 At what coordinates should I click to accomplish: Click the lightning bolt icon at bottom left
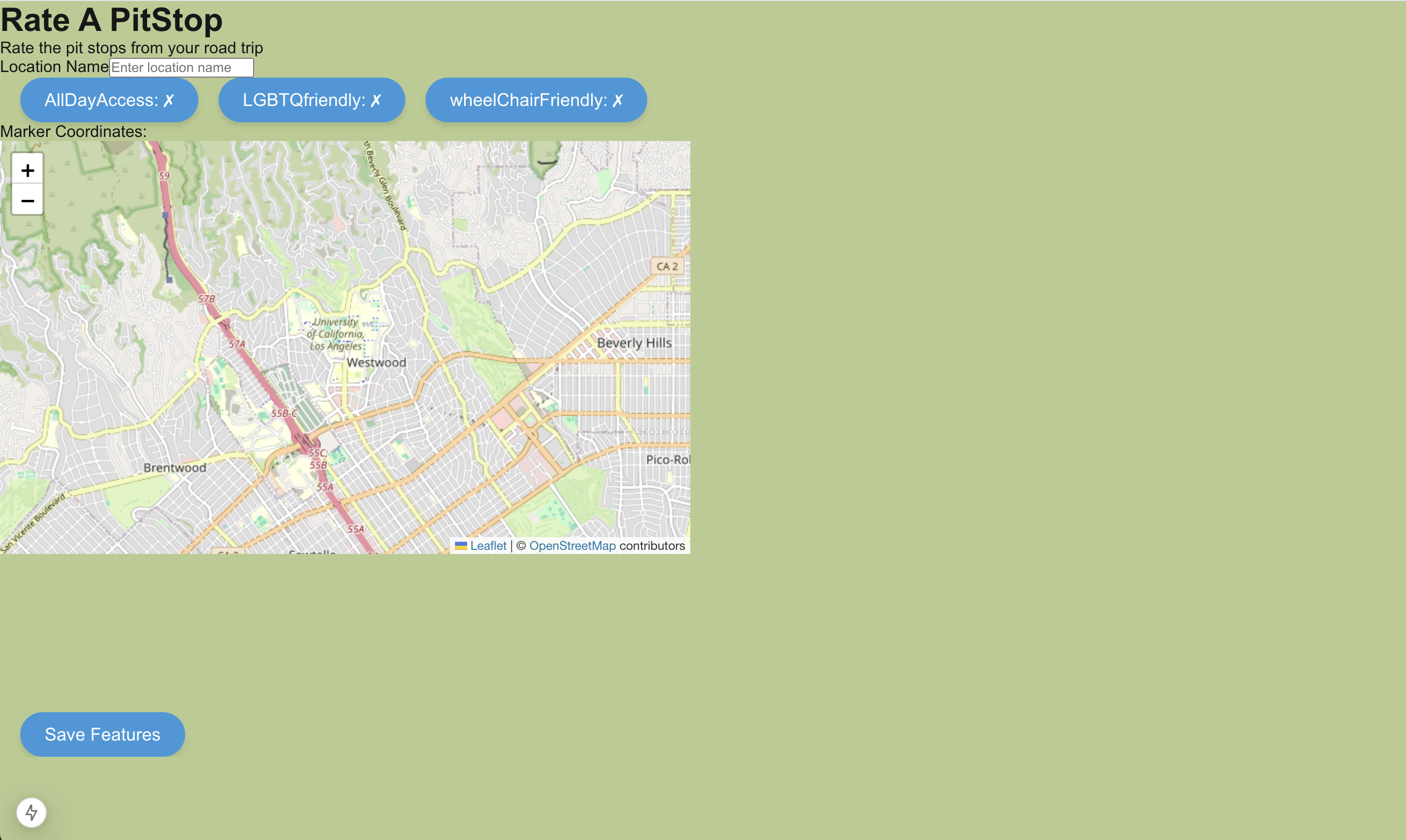tap(31, 812)
